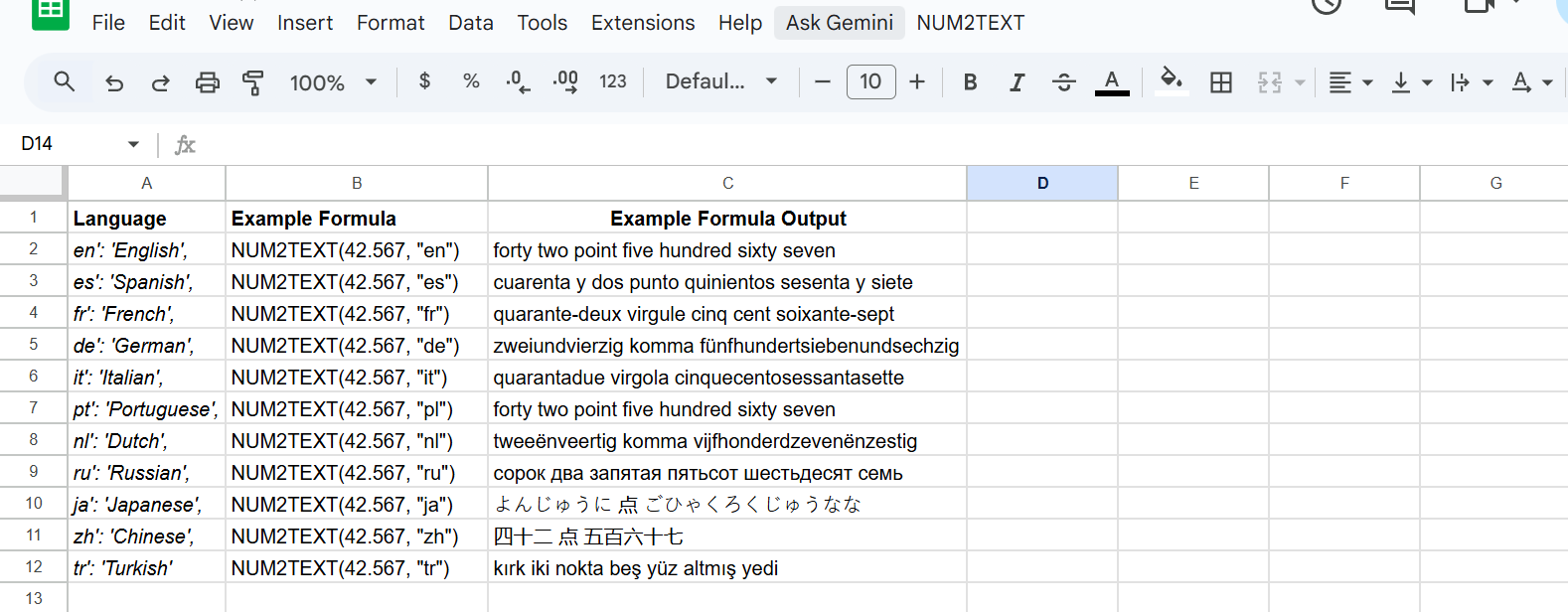This screenshot has height=612, width=1568.
Task: Format as percent
Action: coord(471,81)
